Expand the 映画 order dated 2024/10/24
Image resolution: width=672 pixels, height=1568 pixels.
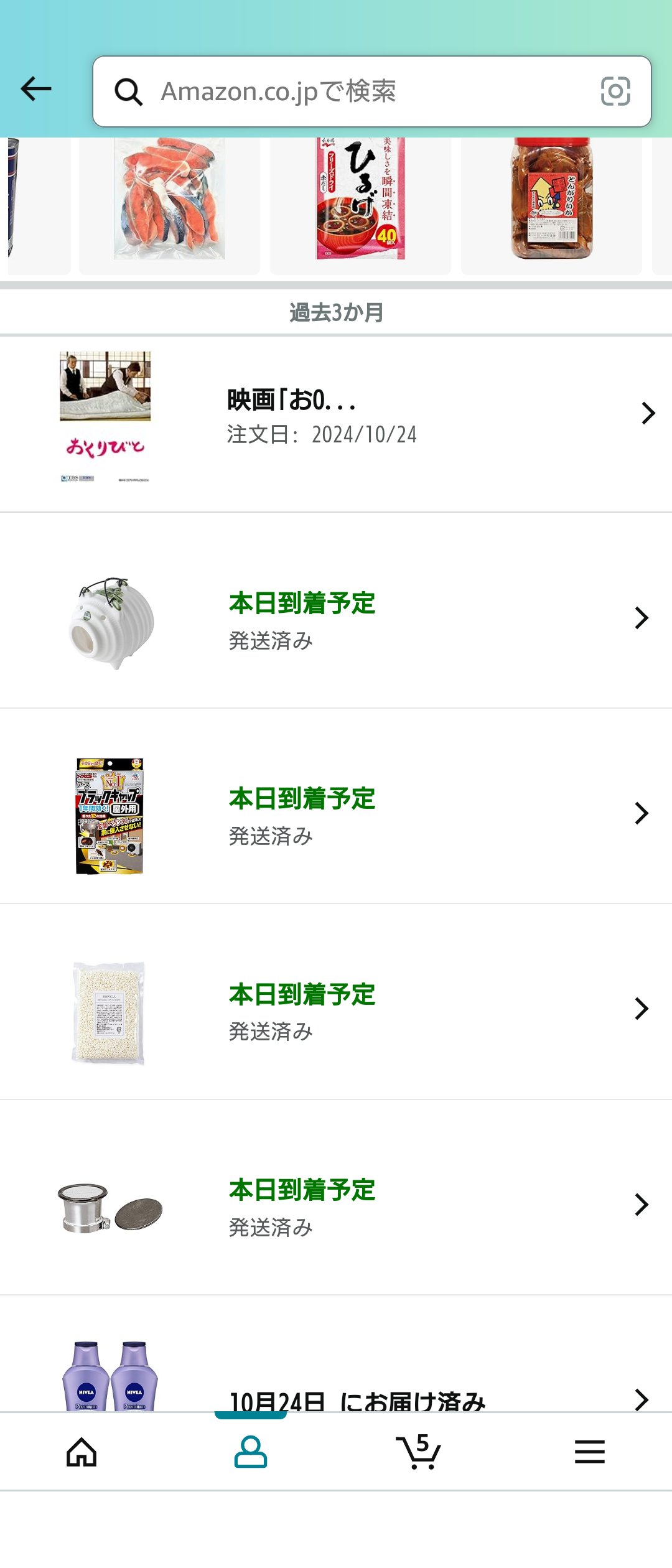coord(648,413)
